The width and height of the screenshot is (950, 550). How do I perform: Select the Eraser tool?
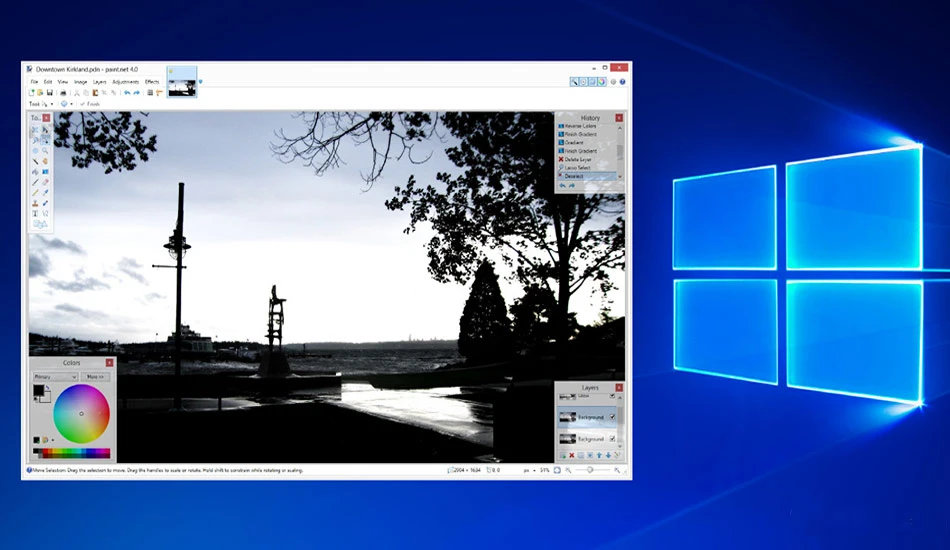45,182
